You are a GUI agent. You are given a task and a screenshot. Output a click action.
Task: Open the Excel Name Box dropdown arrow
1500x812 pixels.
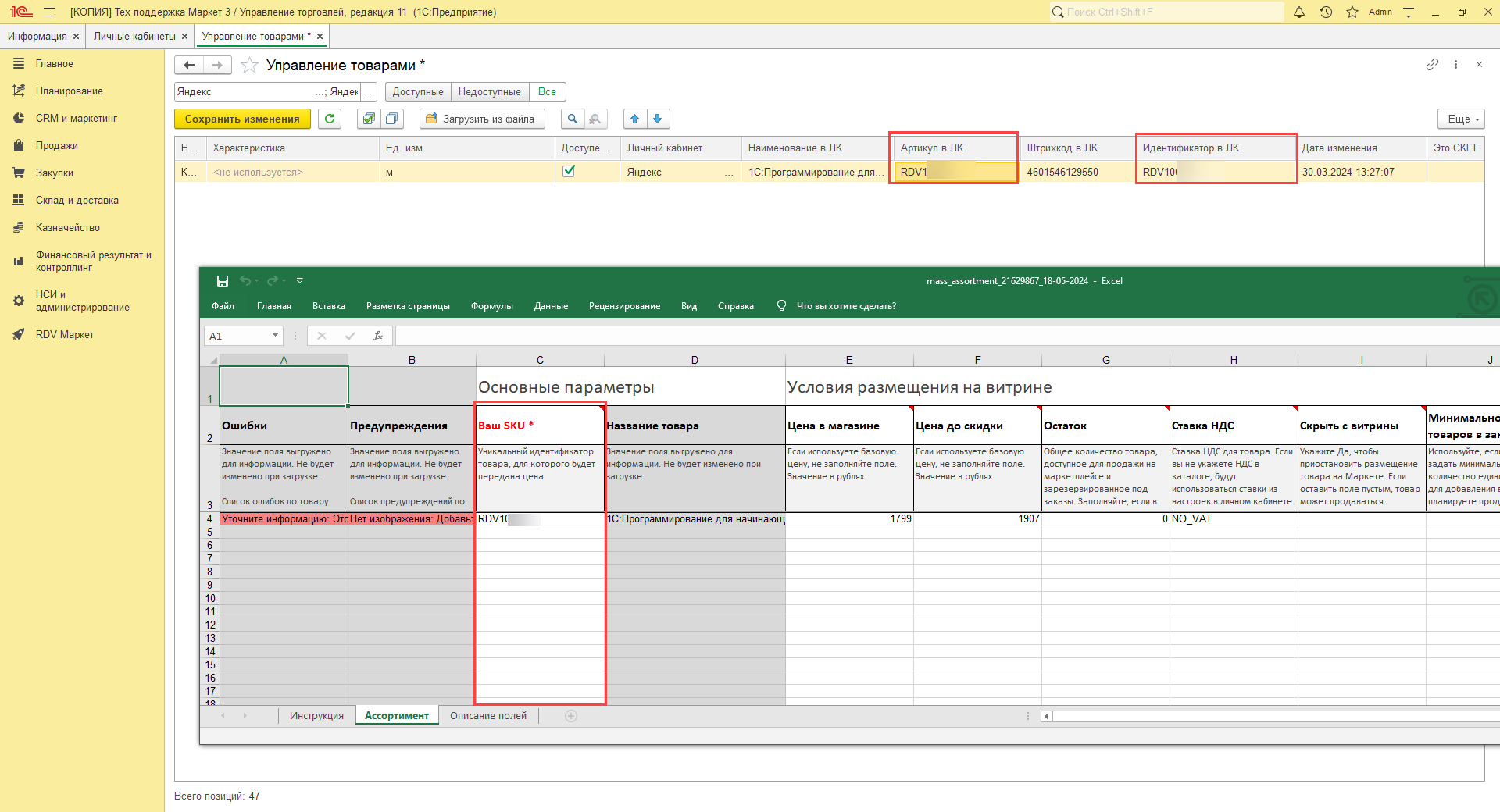[x=275, y=336]
